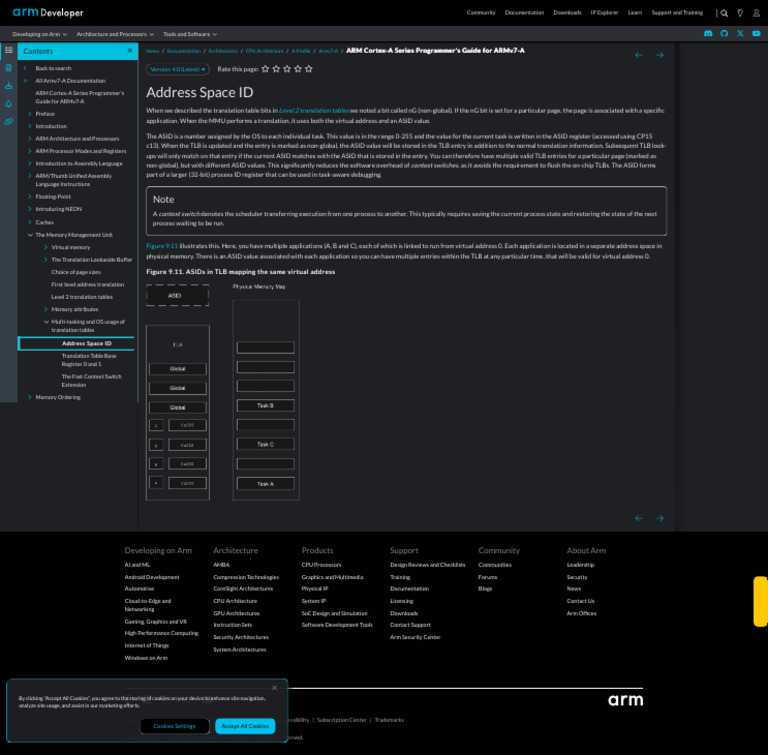The width and height of the screenshot is (768, 755).
Task: Go to previous page arrow at bottom
Action: 639,518
